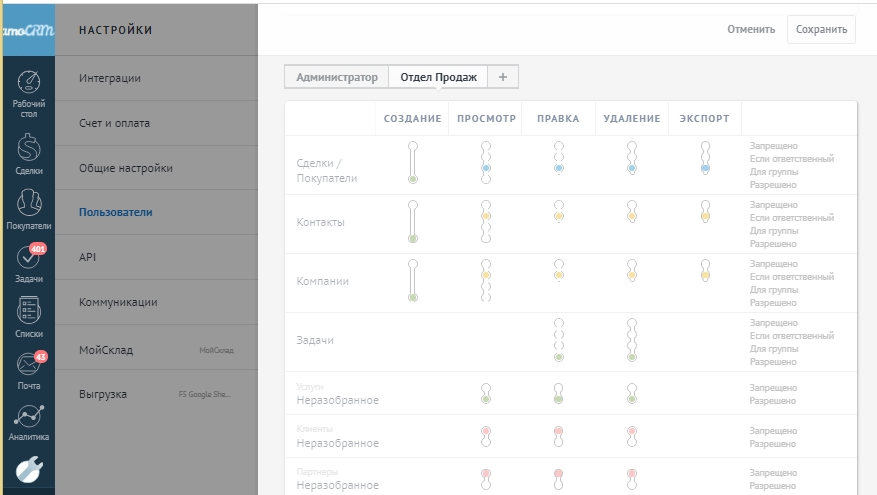Open the Сделки section icon
Viewport: 877px width, 495px height.
click(28, 148)
